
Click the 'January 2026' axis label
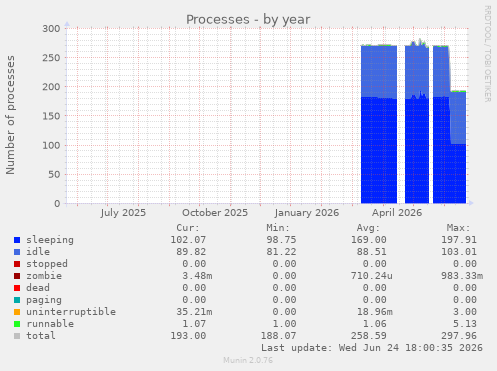[307, 213]
